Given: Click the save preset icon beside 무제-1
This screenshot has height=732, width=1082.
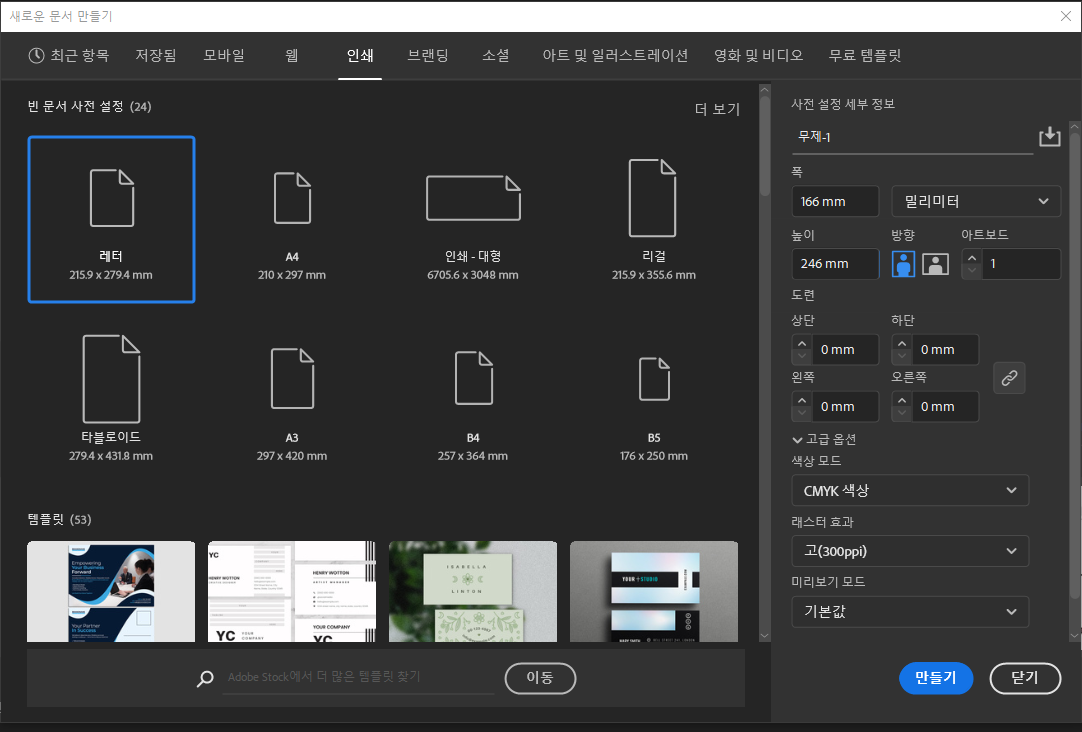Looking at the screenshot, I should [1049, 137].
